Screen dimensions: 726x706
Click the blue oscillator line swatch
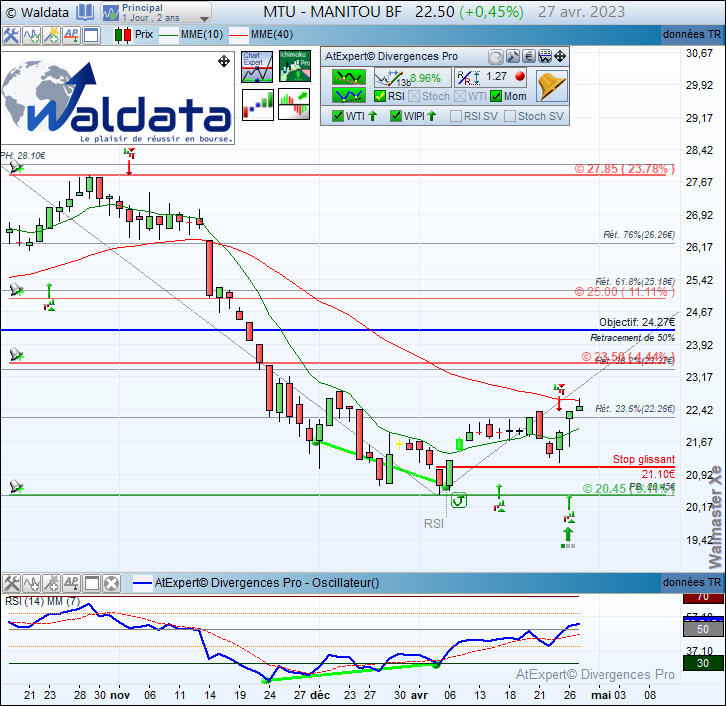[x=142, y=583]
